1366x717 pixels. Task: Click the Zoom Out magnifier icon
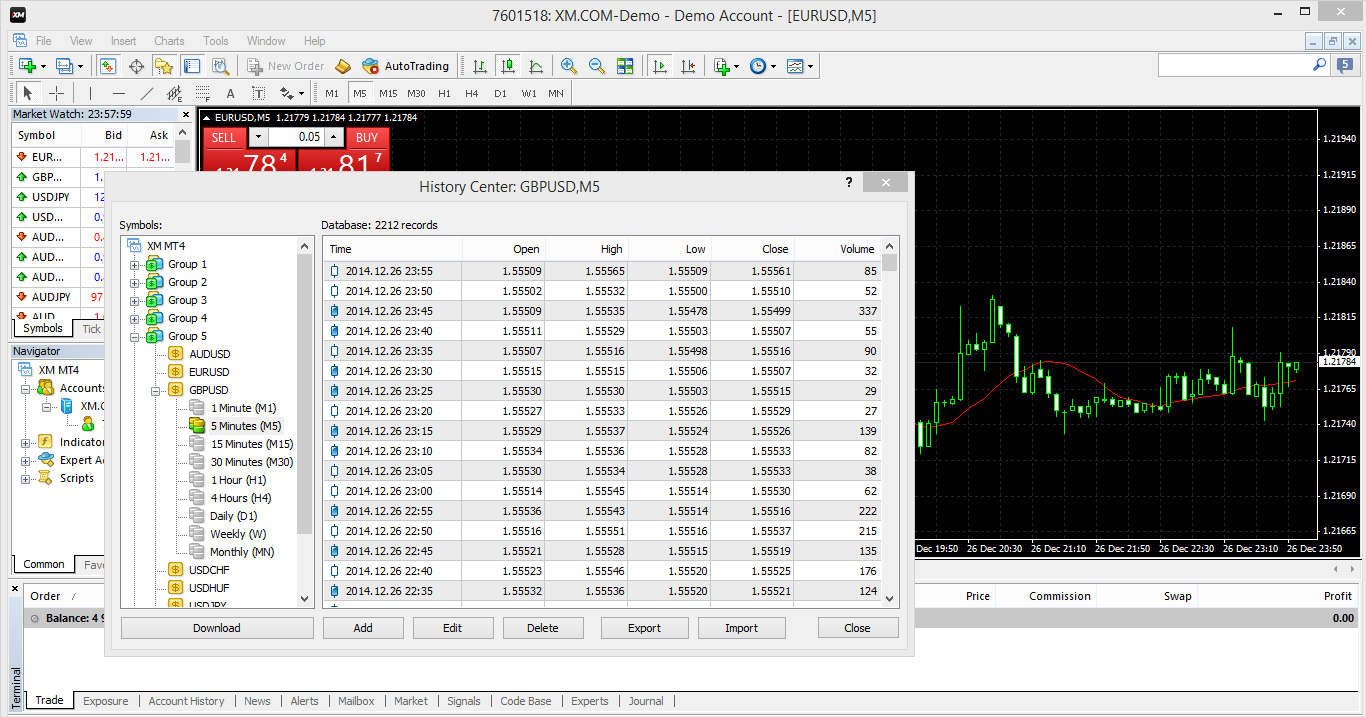[x=597, y=66]
